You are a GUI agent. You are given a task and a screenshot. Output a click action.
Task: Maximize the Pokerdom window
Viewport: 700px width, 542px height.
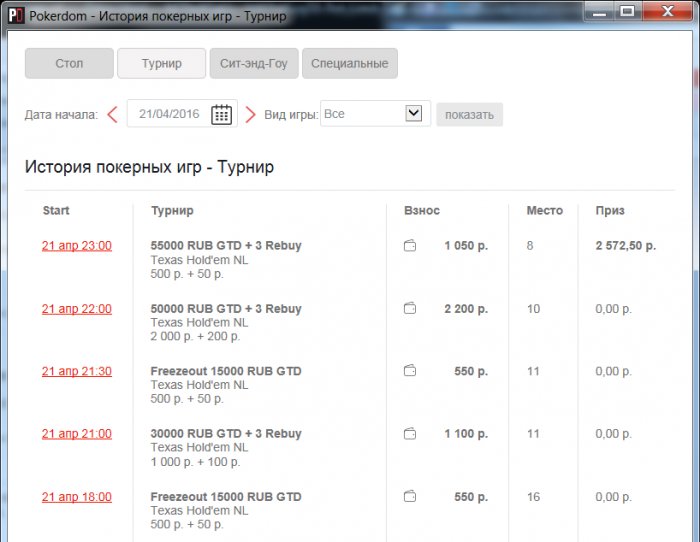[x=628, y=11]
